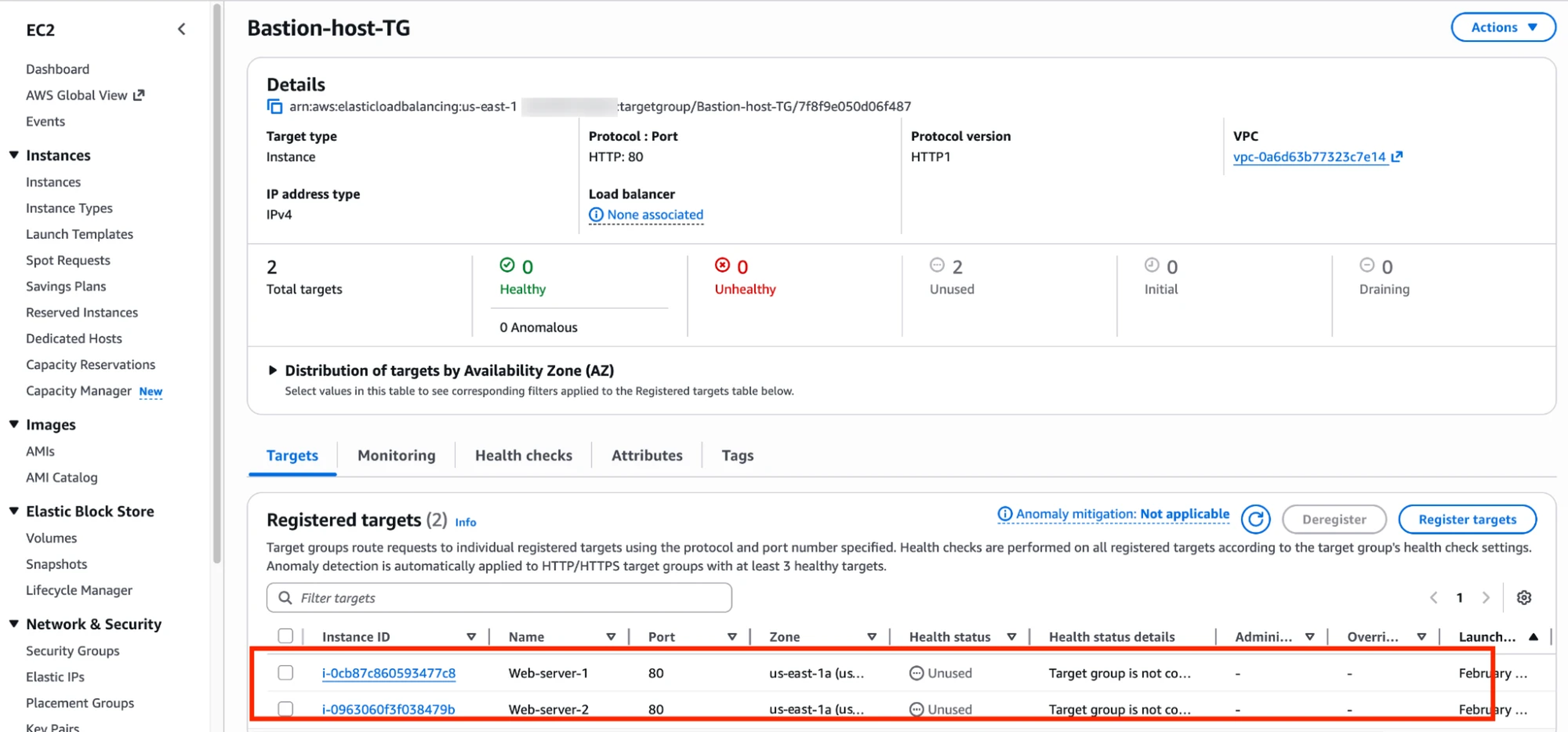Check the Web-server-1 row checkbox
Screen dimensions: 1568x732
click(285, 672)
